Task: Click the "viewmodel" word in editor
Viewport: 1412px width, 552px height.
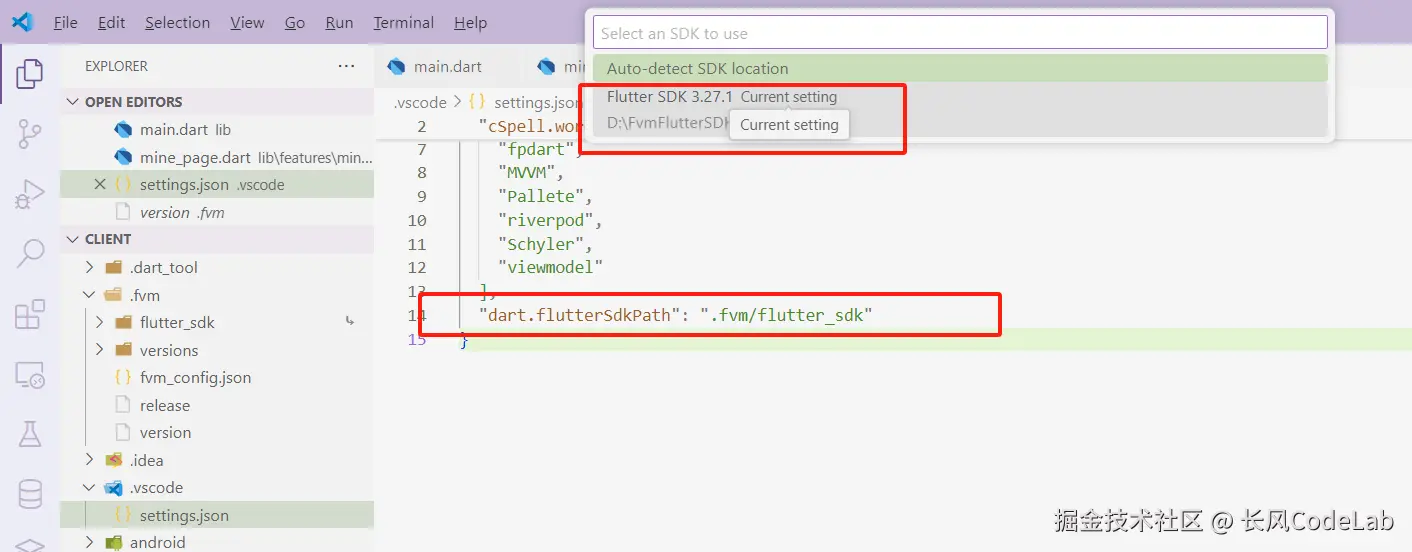Action: pyautogui.click(x=550, y=268)
